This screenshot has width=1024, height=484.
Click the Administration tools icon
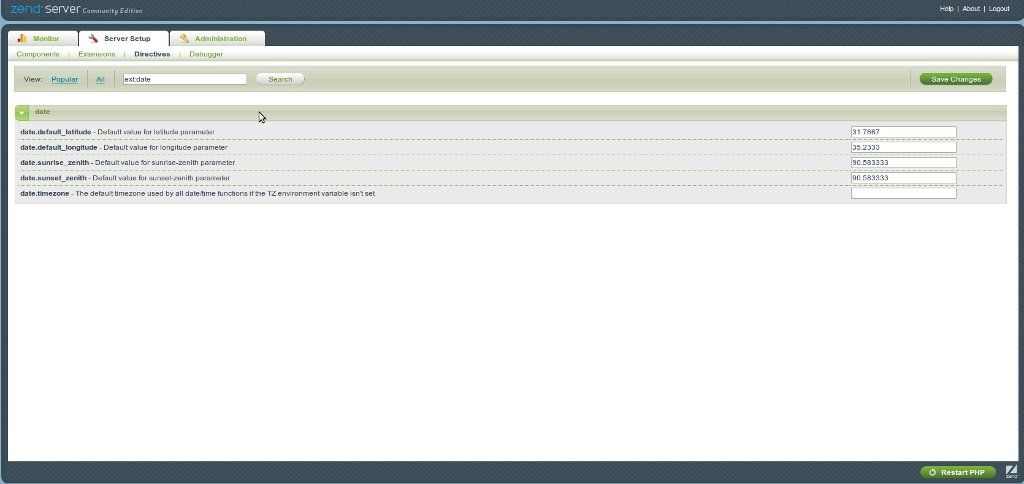[x=185, y=39]
